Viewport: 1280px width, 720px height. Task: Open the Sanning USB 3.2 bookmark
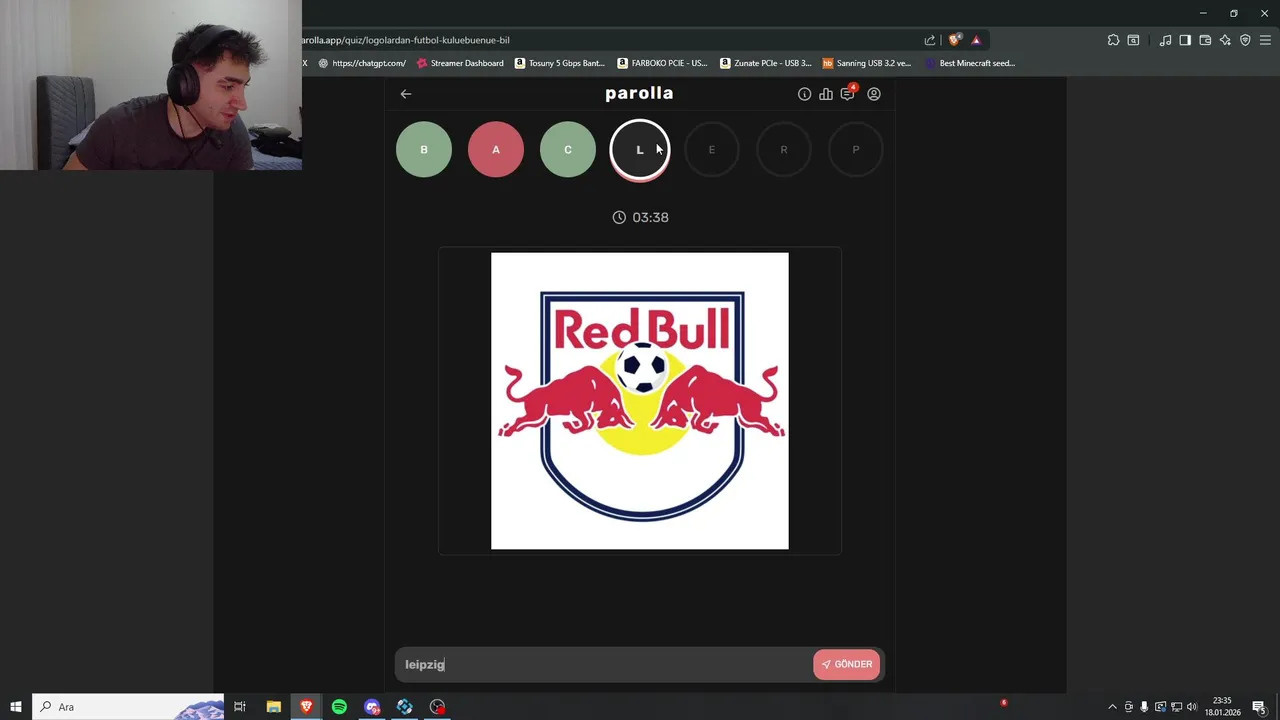point(867,63)
